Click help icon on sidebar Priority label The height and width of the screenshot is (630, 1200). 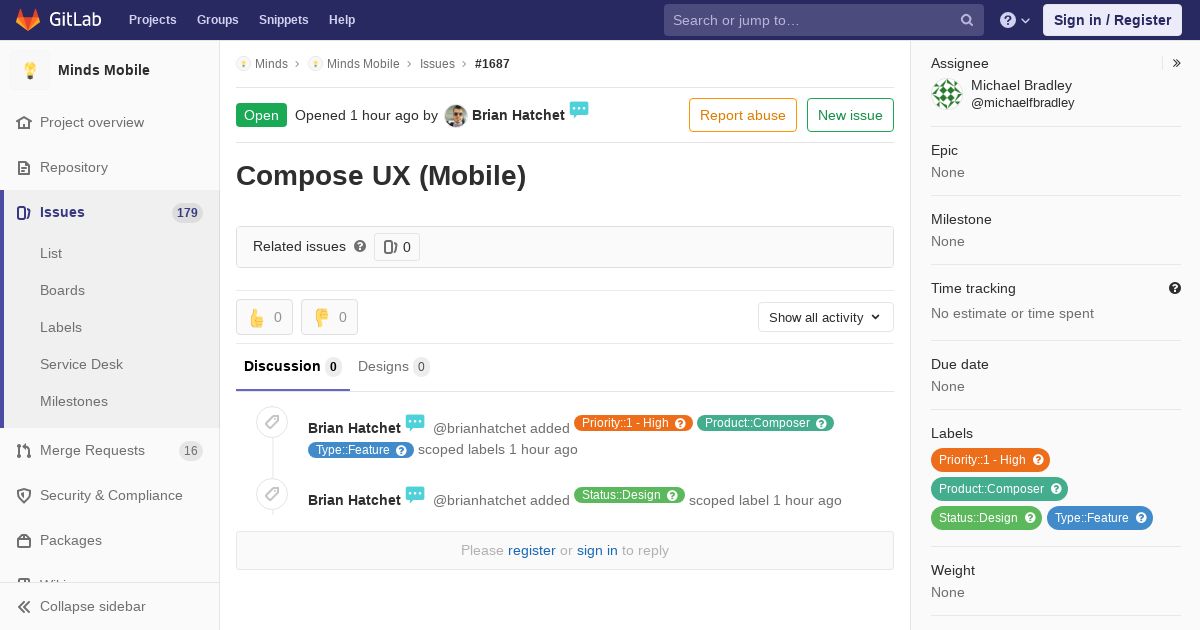pyautogui.click(x=1039, y=460)
